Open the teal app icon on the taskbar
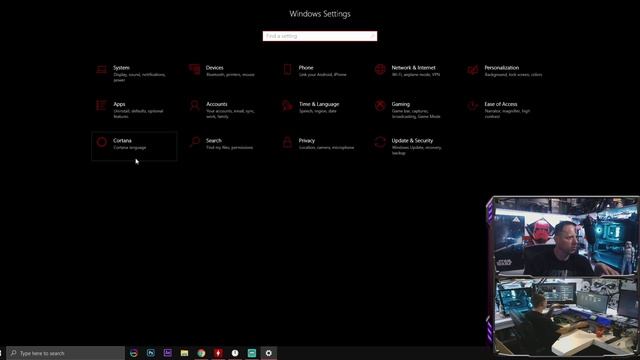The height and width of the screenshot is (360, 640). (252, 353)
